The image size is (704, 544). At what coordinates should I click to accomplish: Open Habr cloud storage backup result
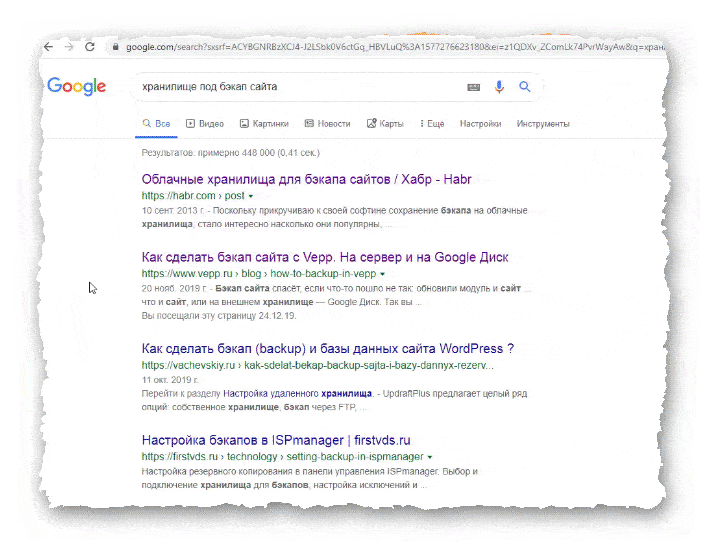tap(306, 179)
